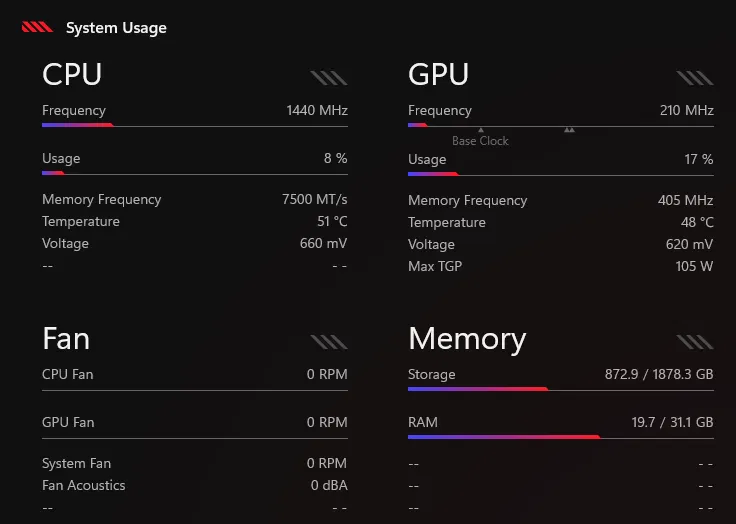The width and height of the screenshot is (736, 524).
Task: Click the RAM usage bar
Action: (561, 437)
